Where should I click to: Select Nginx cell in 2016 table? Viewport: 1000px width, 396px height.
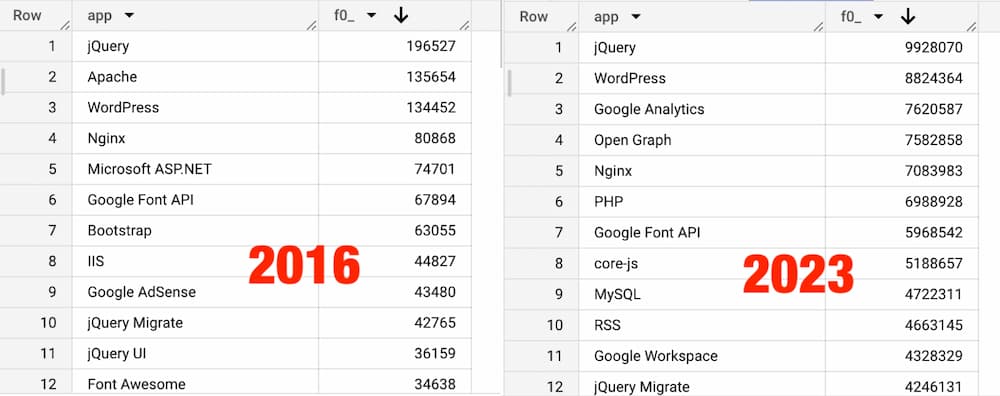[195, 138]
